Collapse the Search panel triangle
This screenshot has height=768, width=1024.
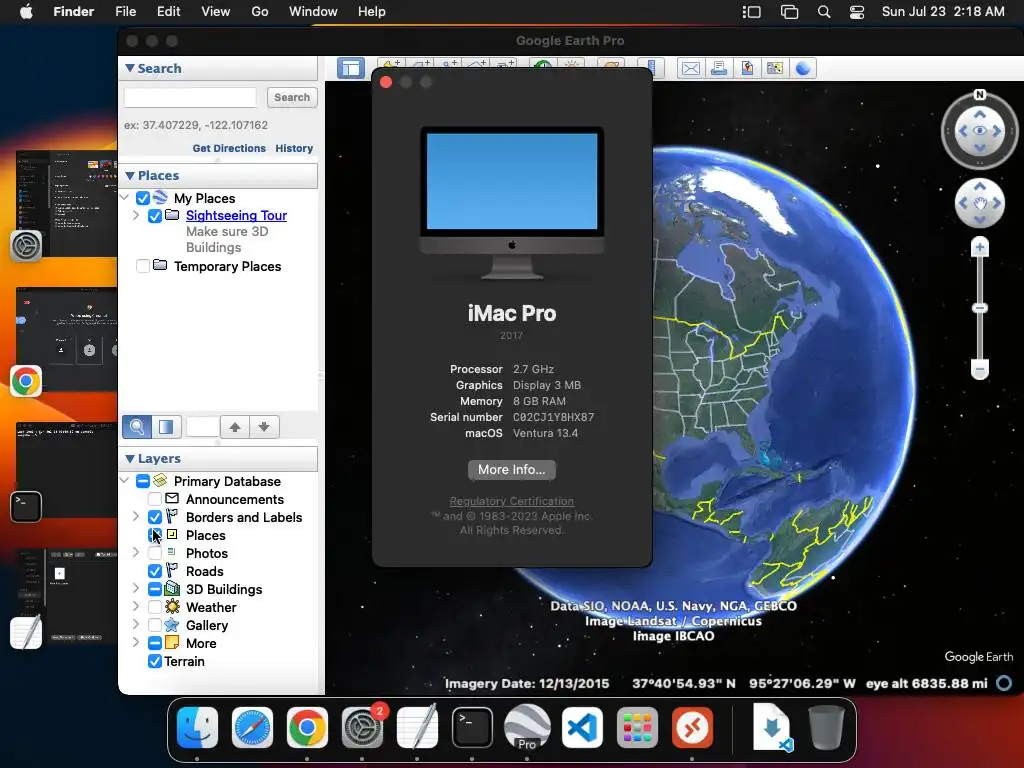click(129, 68)
